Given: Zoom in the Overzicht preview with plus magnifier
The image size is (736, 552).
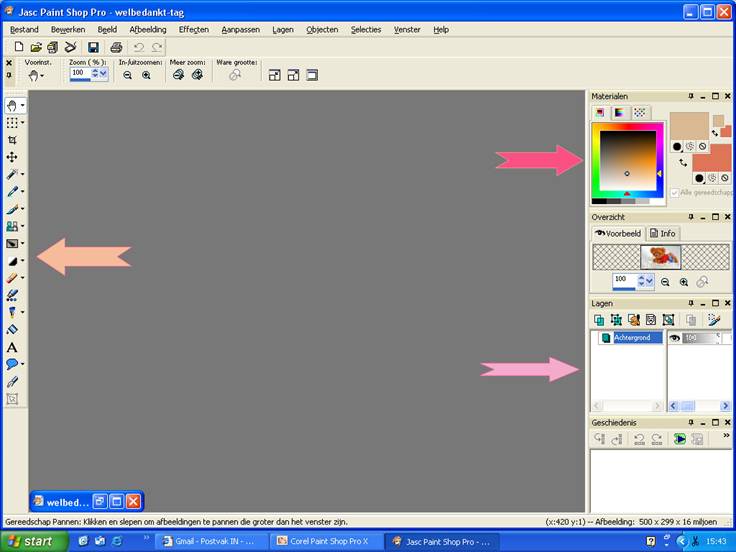Looking at the screenshot, I should coord(684,282).
